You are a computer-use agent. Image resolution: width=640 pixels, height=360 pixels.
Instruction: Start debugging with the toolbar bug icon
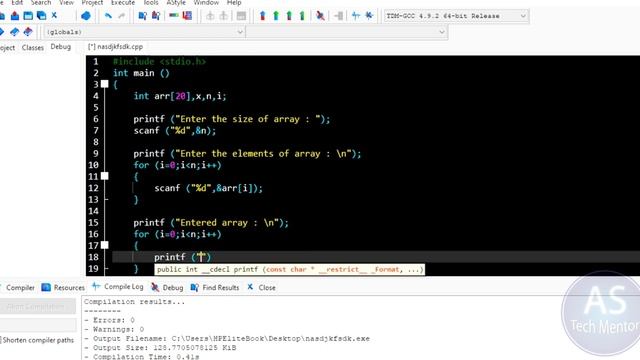(320, 16)
